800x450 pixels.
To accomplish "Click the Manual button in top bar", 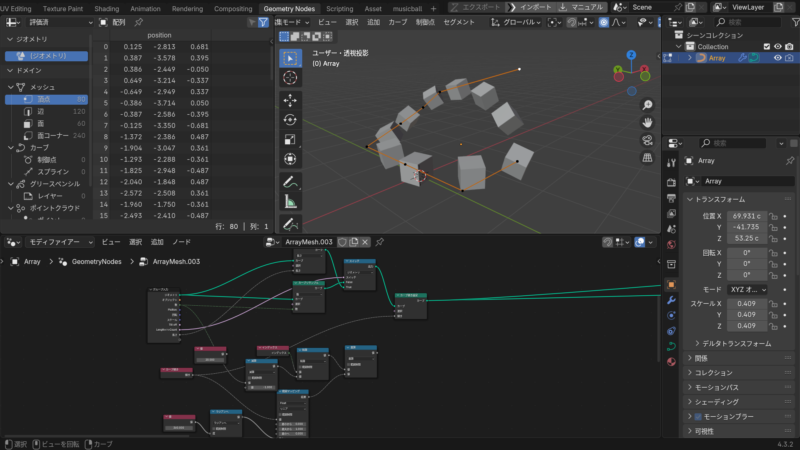I will 582,8.
